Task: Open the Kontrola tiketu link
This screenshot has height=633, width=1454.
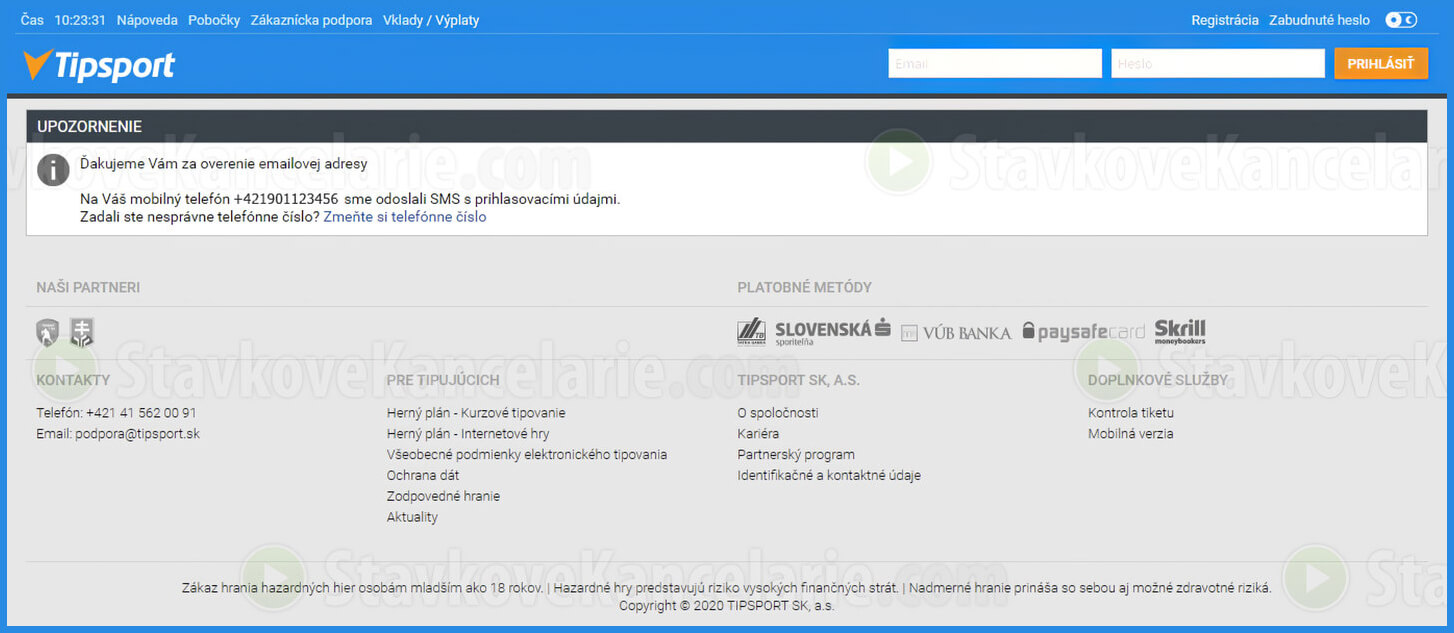Action: tap(1131, 413)
